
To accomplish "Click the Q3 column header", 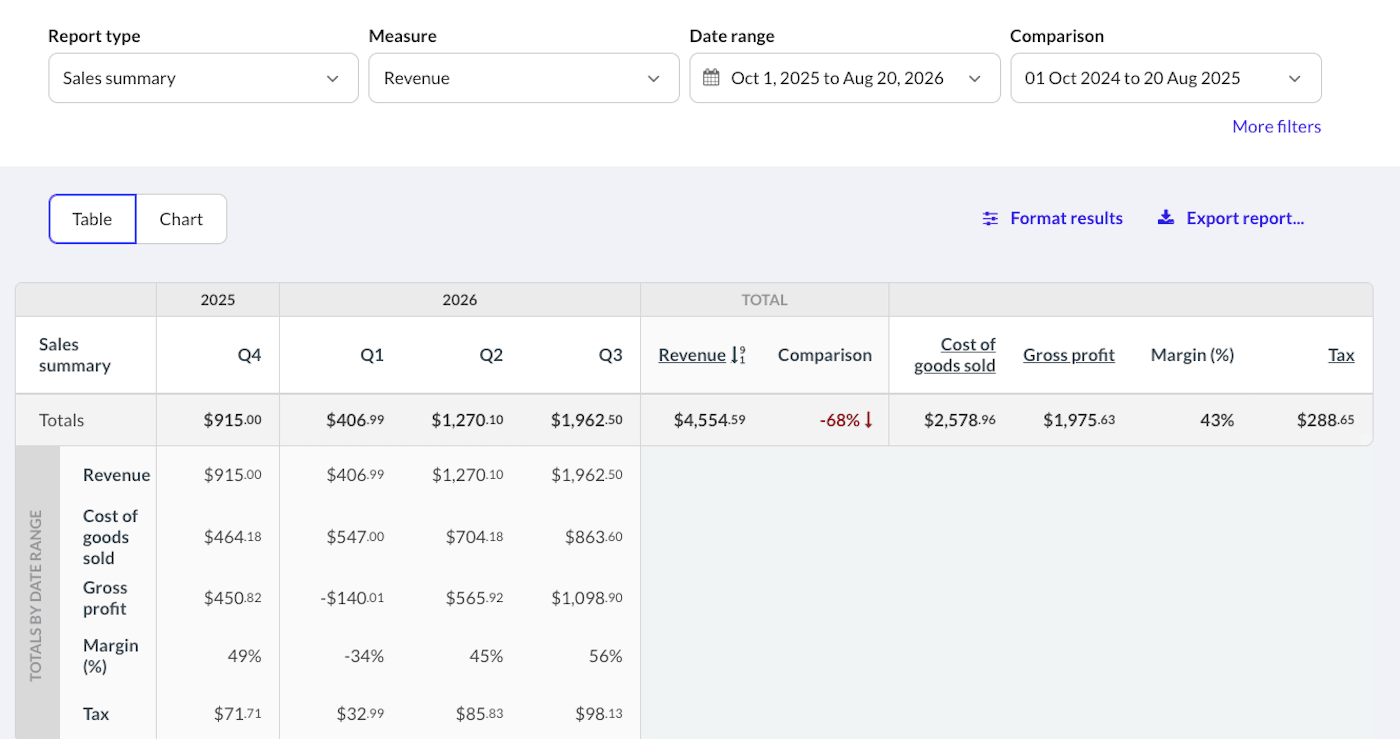I will 610,355.
